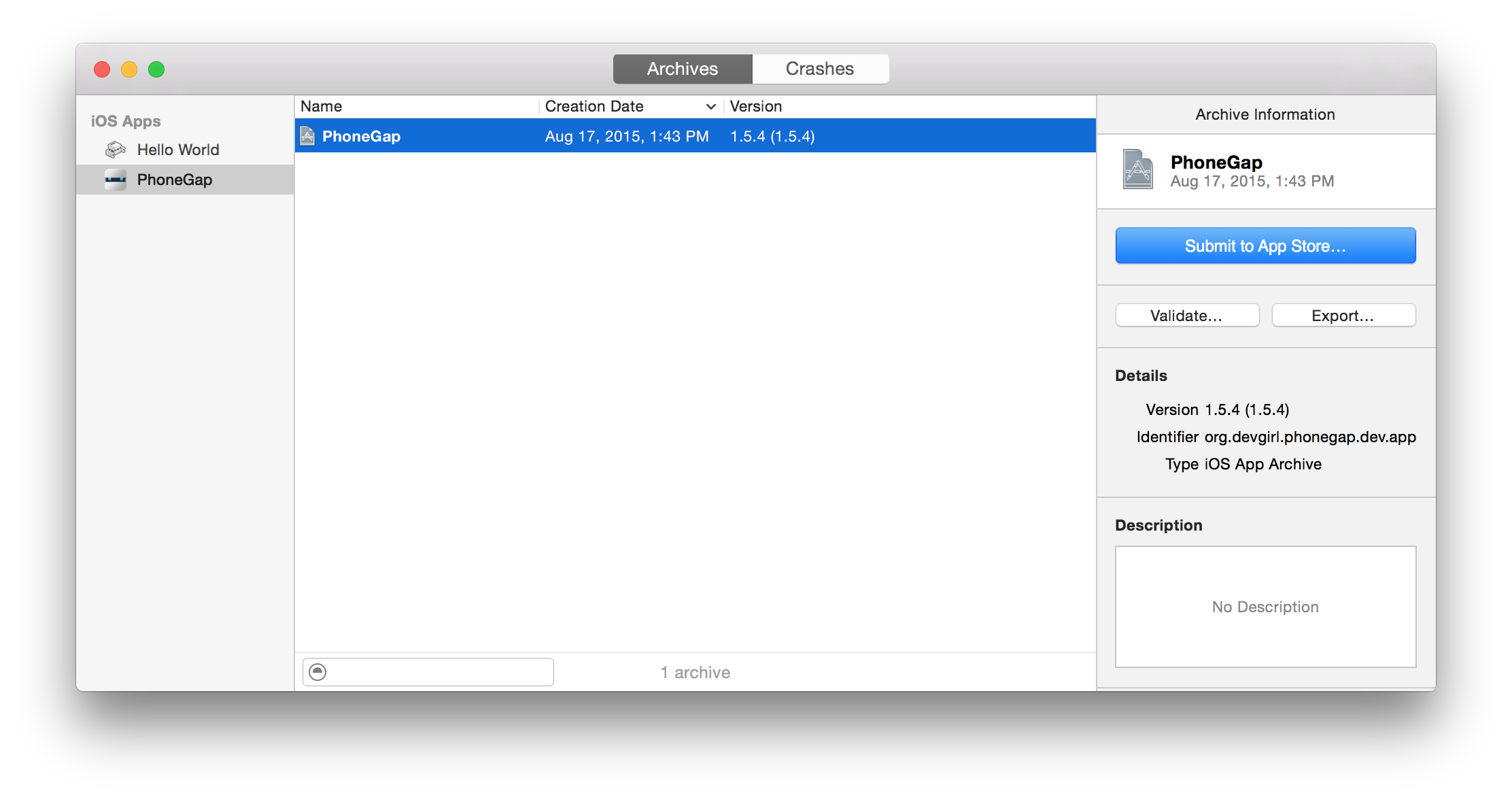Click the iOS App Archive type value

click(x=1263, y=464)
